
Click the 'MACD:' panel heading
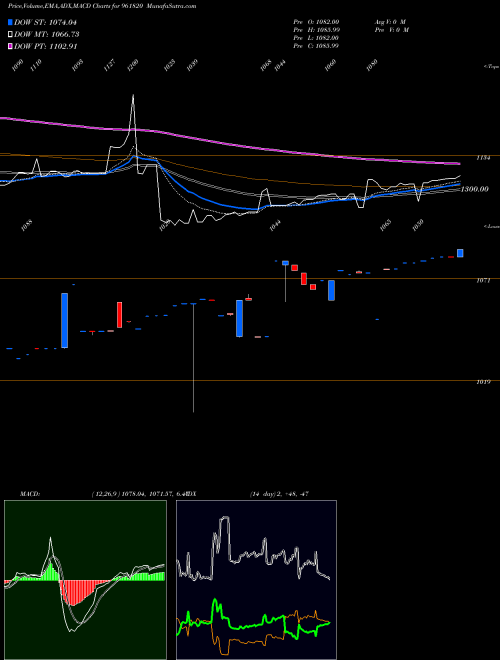click(x=30, y=494)
